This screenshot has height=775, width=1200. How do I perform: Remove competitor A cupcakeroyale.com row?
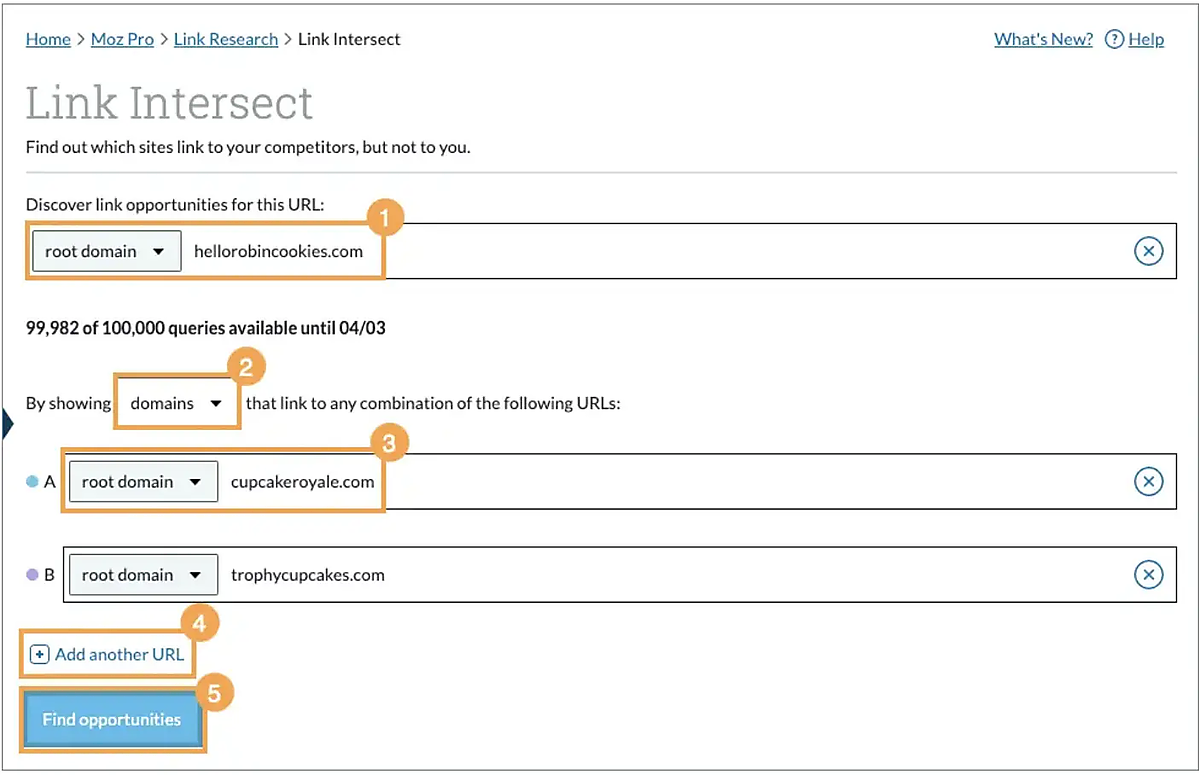pyautogui.click(x=1149, y=482)
